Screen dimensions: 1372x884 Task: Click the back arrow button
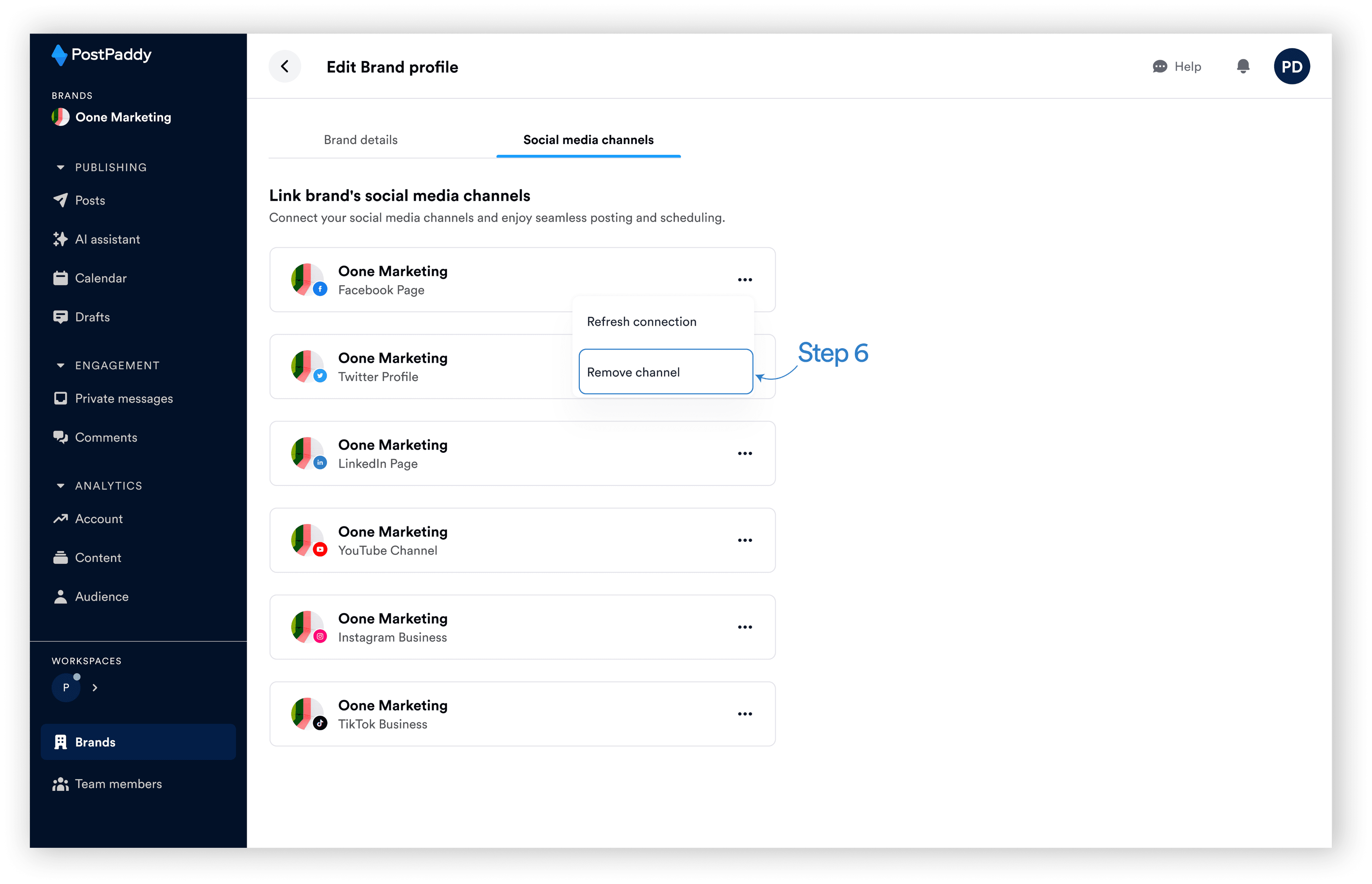coord(285,67)
